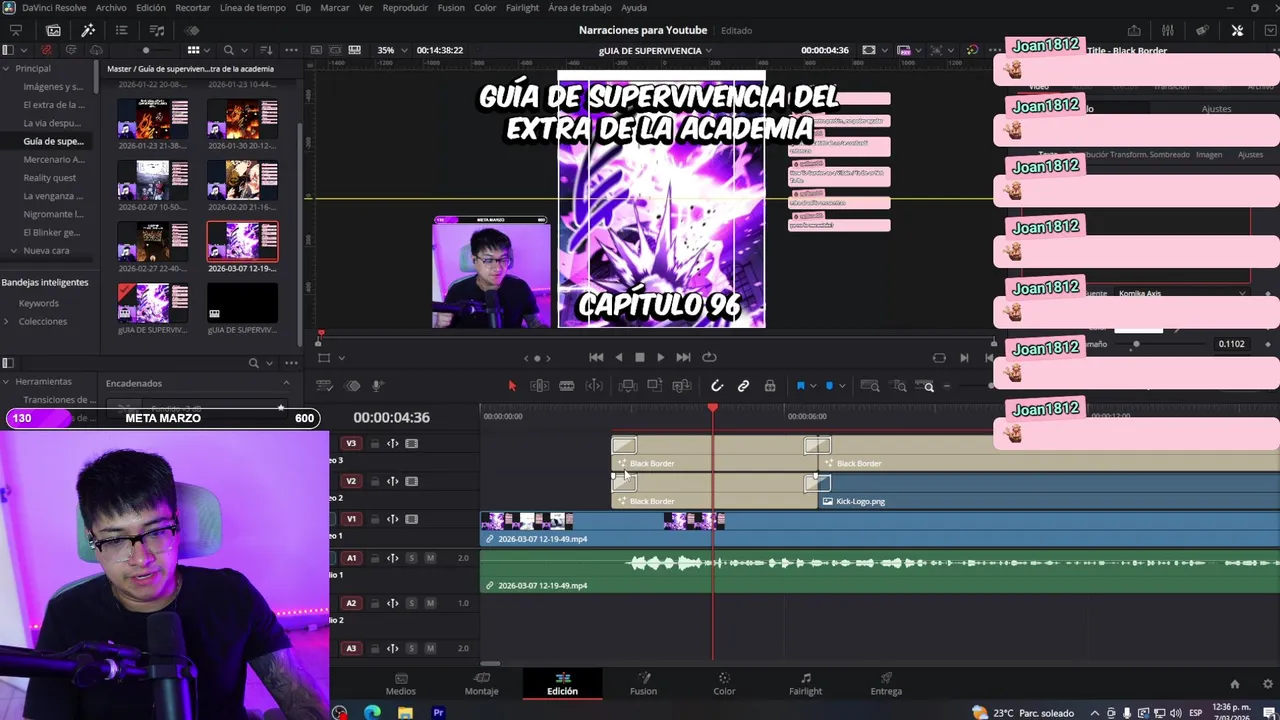The height and width of the screenshot is (720, 1280).
Task: Open the Sound Library icon
Action: tap(157, 30)
